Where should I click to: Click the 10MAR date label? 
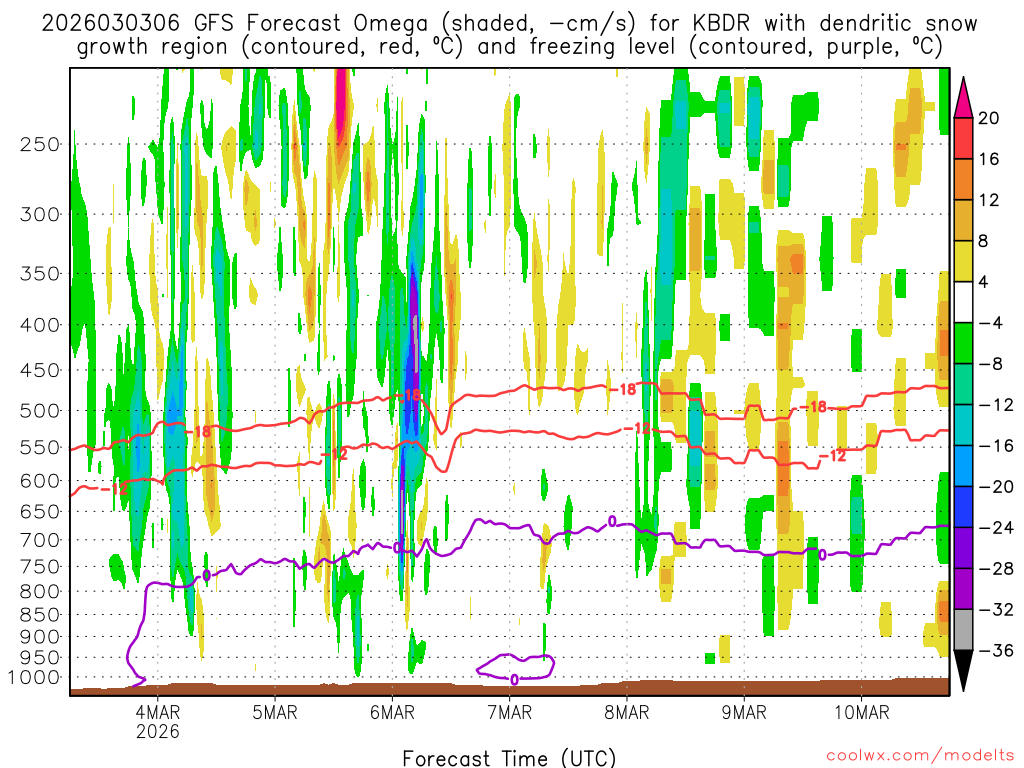(x=861, y=712)
